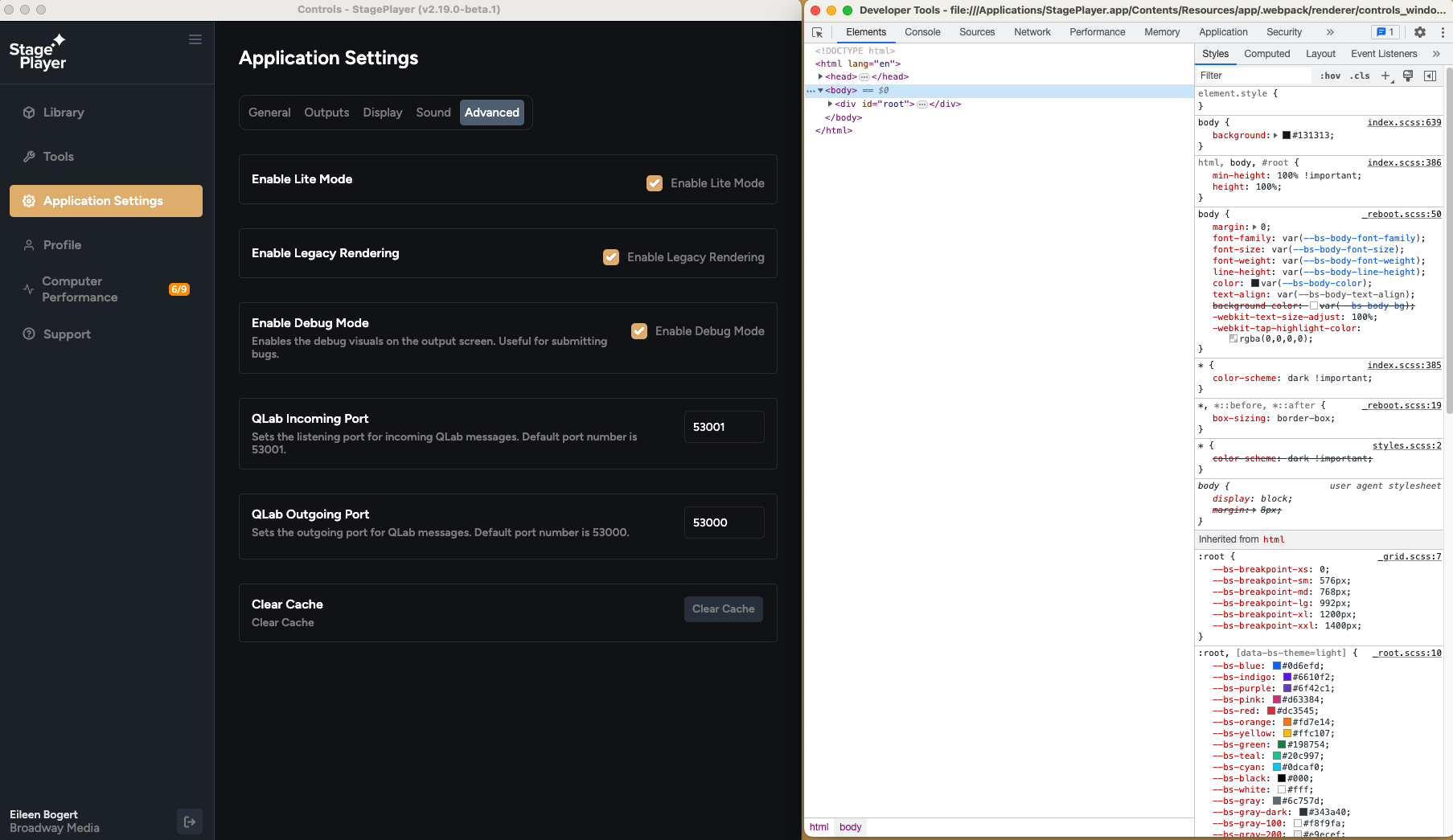The width and height of the screenshot is (1453, 840).
Task: Show more Styles sidebar tabs chevron
Action: click(1436, 54)
